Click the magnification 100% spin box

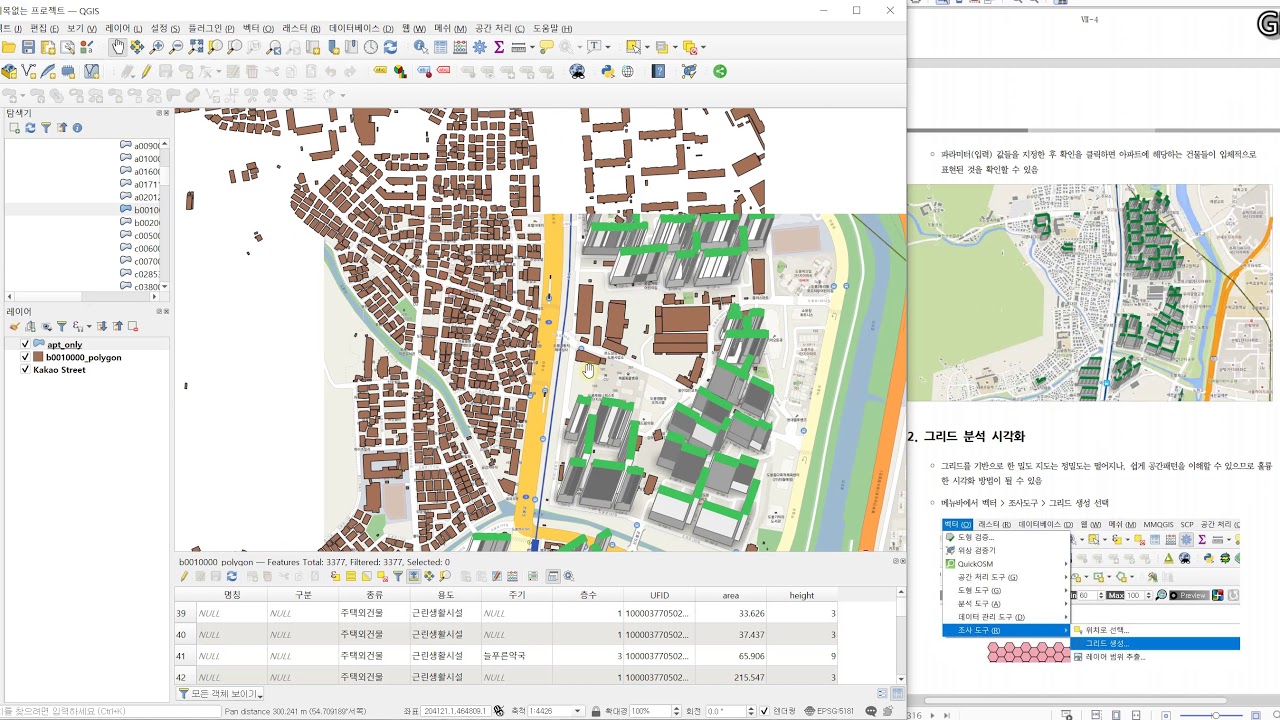[653, 711]
